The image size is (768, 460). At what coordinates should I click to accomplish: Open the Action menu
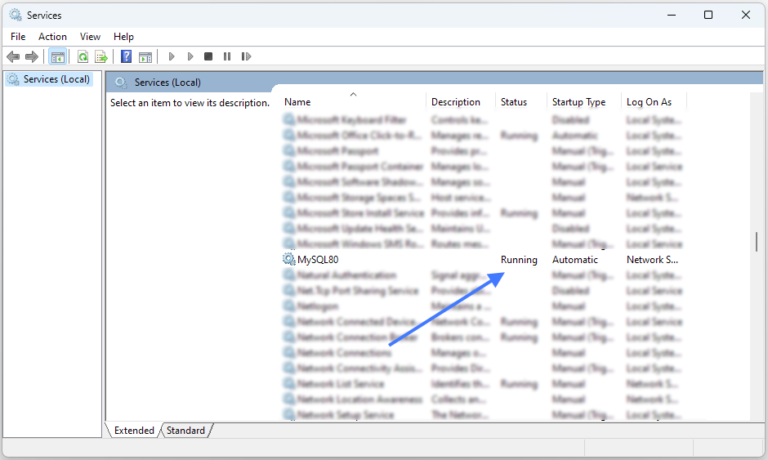click(52, 37)
